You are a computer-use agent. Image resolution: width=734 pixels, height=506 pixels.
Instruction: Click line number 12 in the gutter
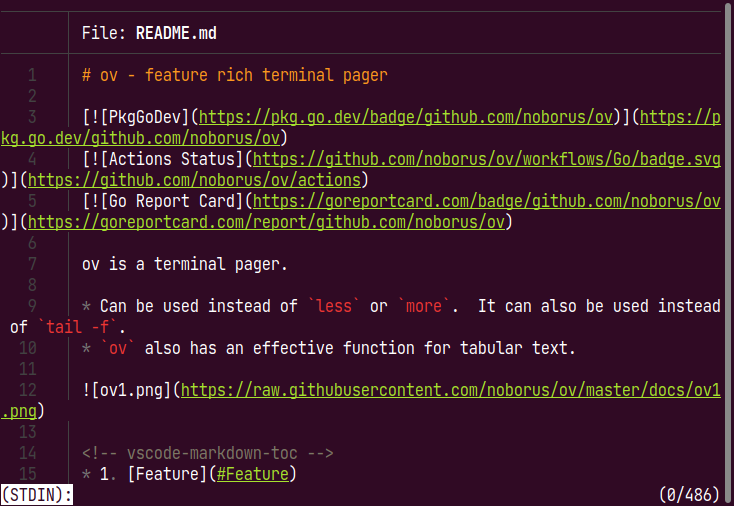[x=28, y=390]
